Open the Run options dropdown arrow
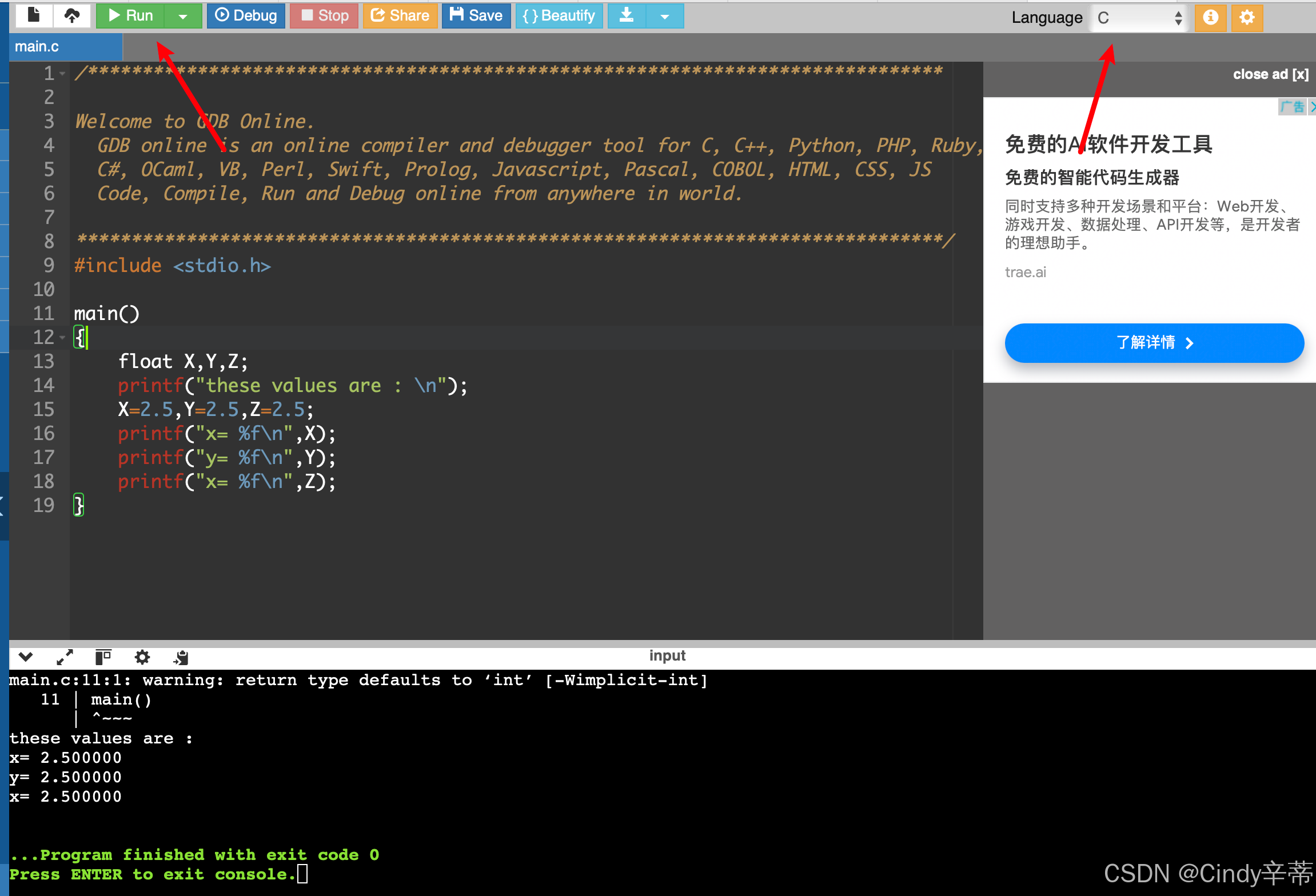 183,16
